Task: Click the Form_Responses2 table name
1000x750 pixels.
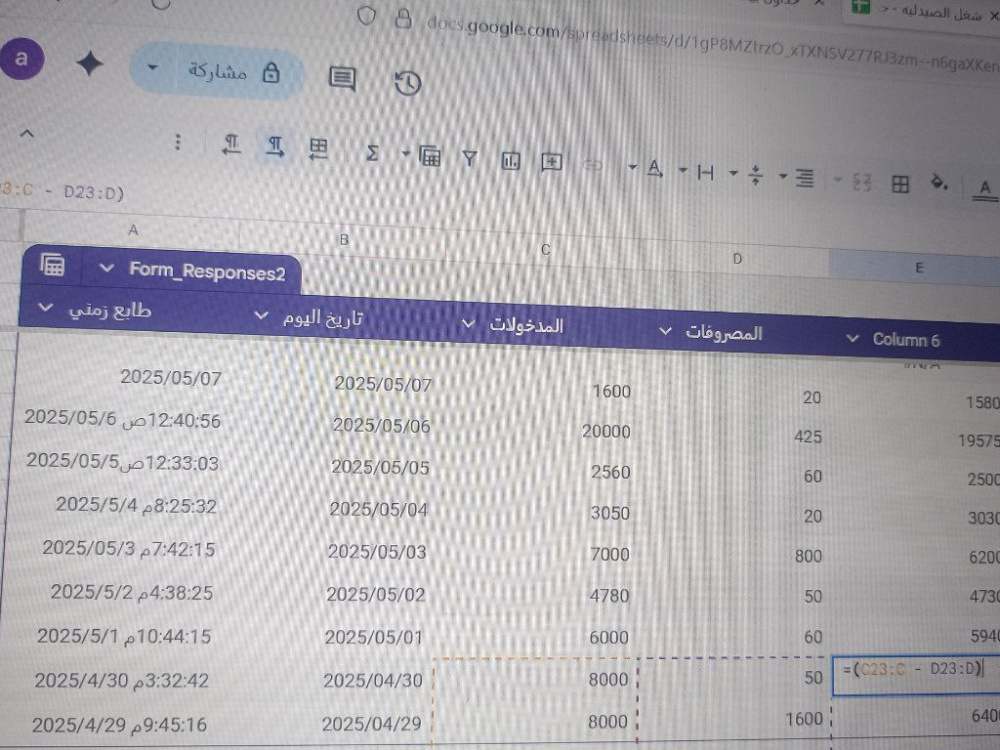Action: [x=207, y=272]
